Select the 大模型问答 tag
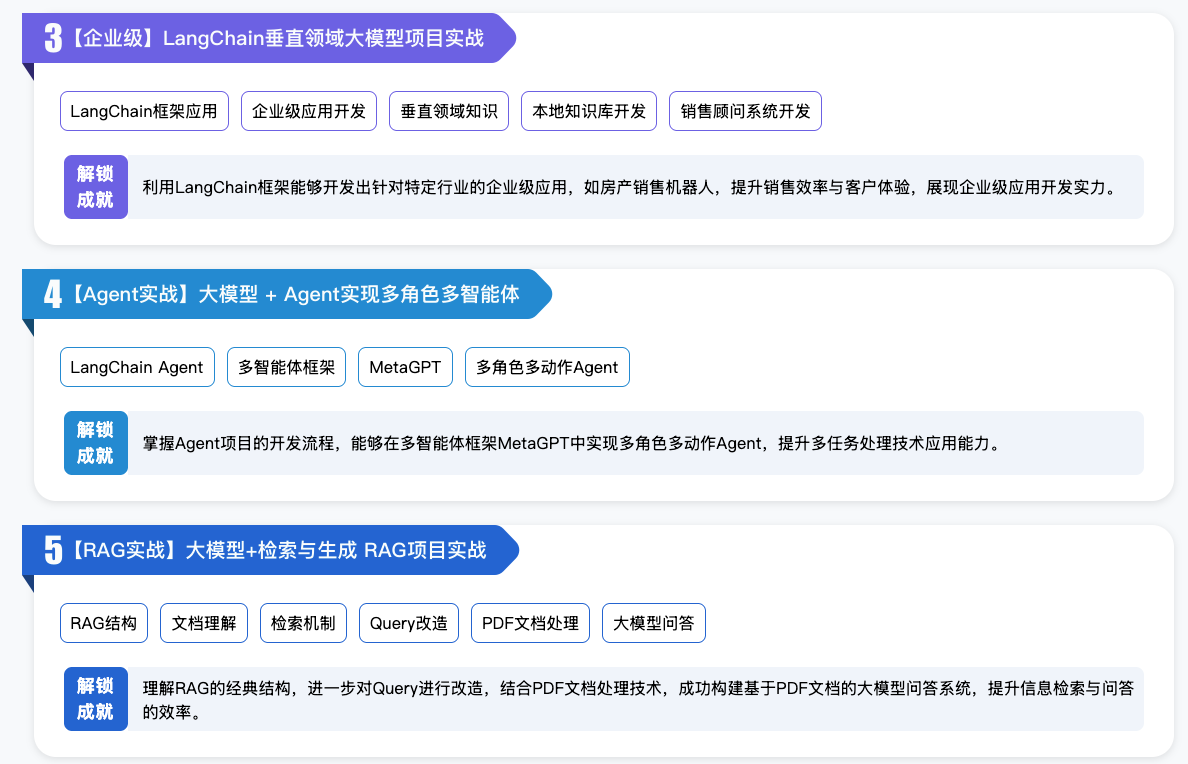The height and width of the screenshot is (764, 1188). tap(654, 623)
